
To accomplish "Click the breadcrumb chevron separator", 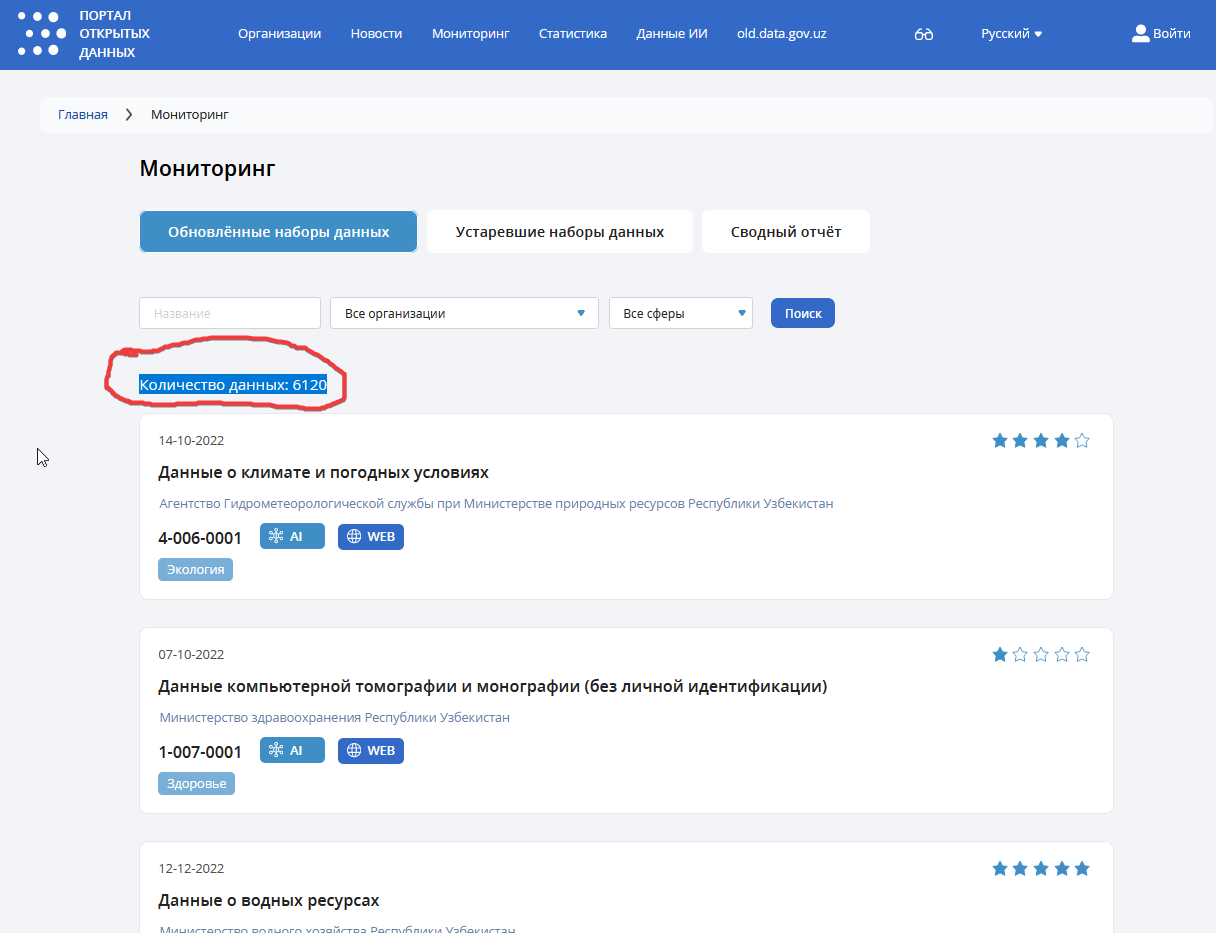I will click(129, 115).
